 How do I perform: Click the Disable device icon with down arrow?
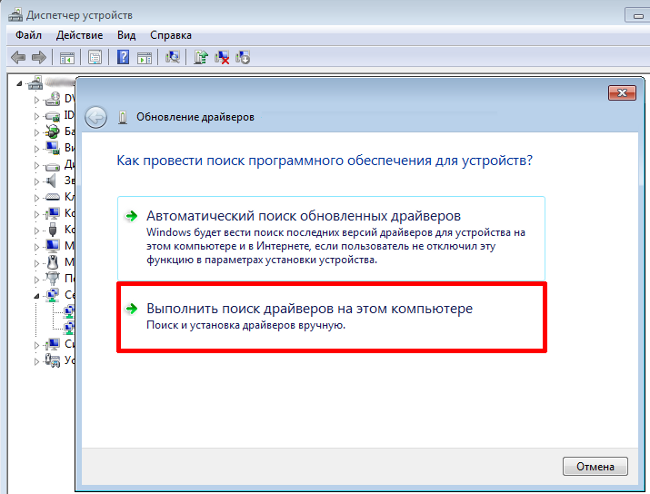(x=241, y=58)
